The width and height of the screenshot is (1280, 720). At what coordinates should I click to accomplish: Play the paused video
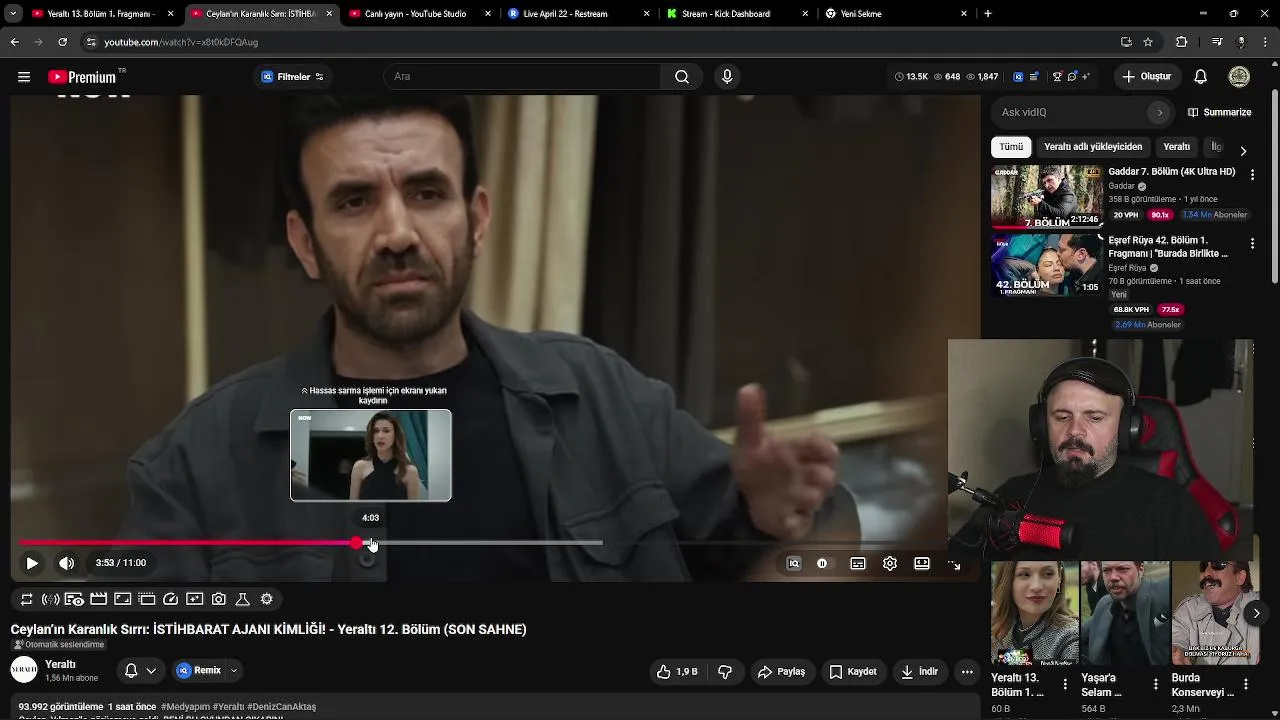click(32, 563)
